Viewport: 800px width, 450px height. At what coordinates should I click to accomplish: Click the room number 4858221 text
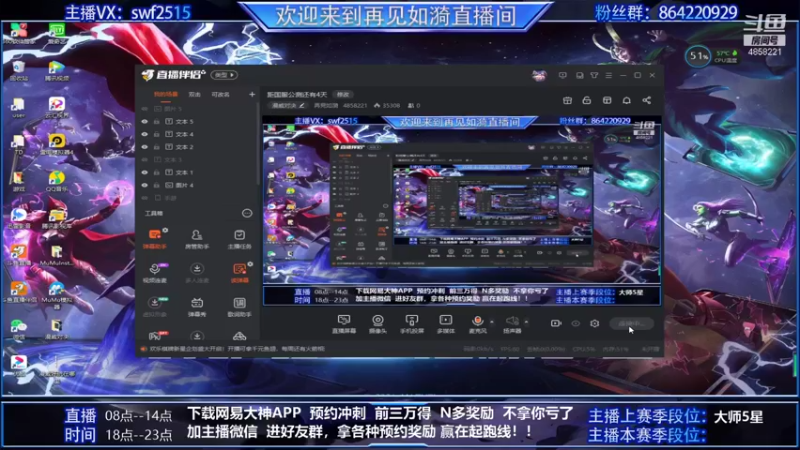coord(355,106)
